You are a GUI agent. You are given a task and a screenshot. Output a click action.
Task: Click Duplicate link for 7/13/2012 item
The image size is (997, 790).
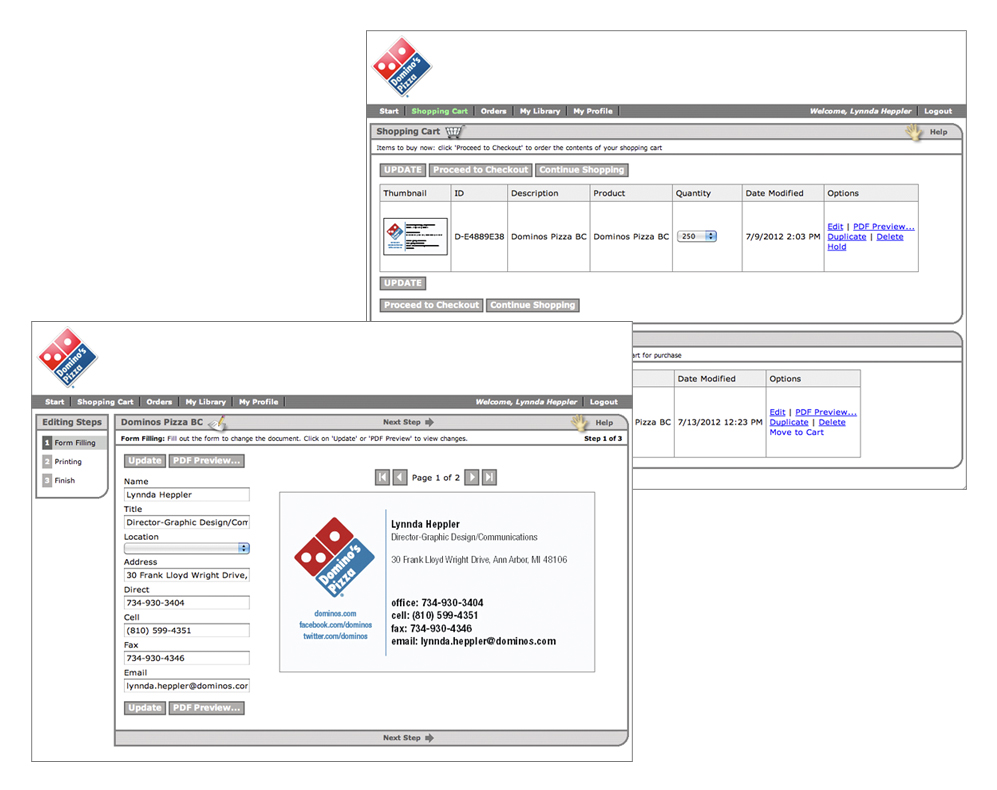(789, 422)
